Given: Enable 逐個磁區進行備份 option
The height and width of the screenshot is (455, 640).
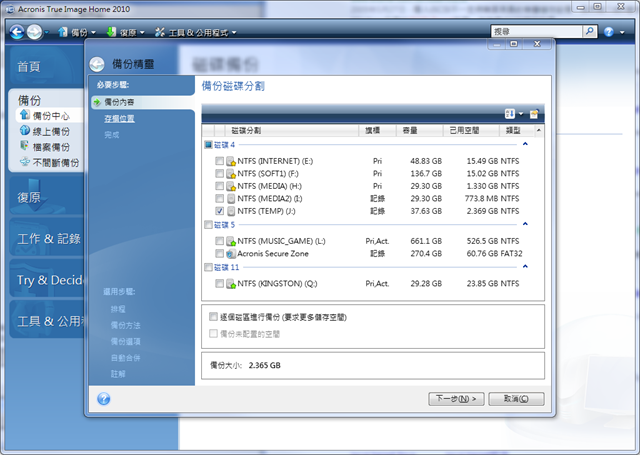Looking at the screenshot, I should (x=213, y=317).
